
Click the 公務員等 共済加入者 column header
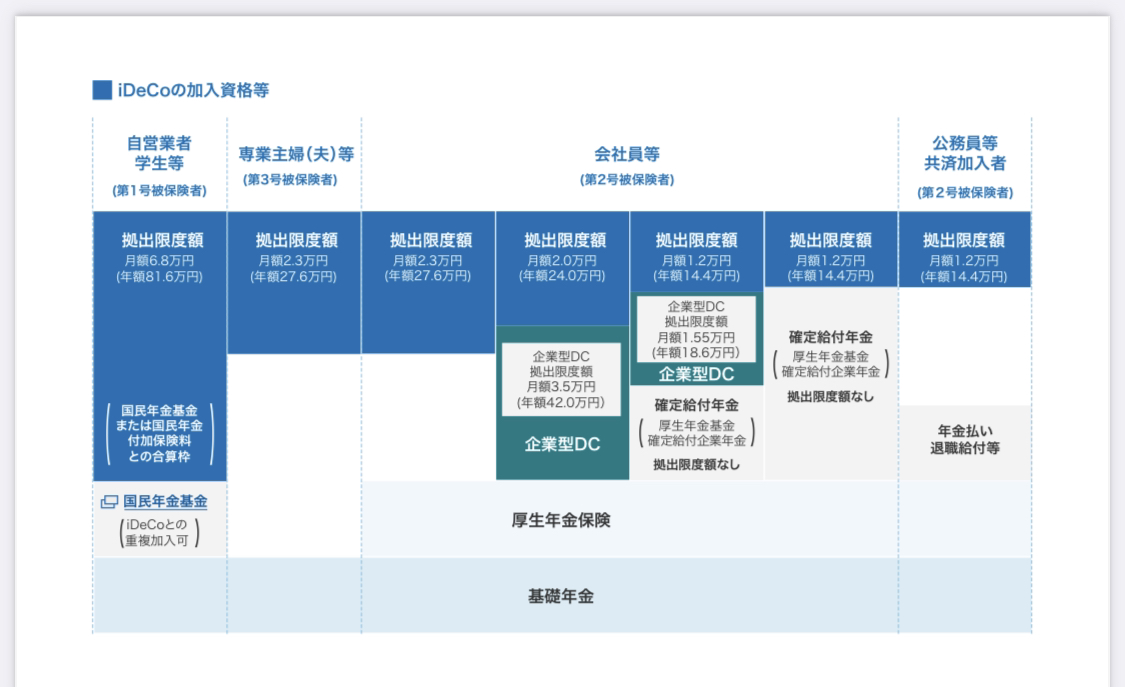pyautogui.click(x=965, y=153)
